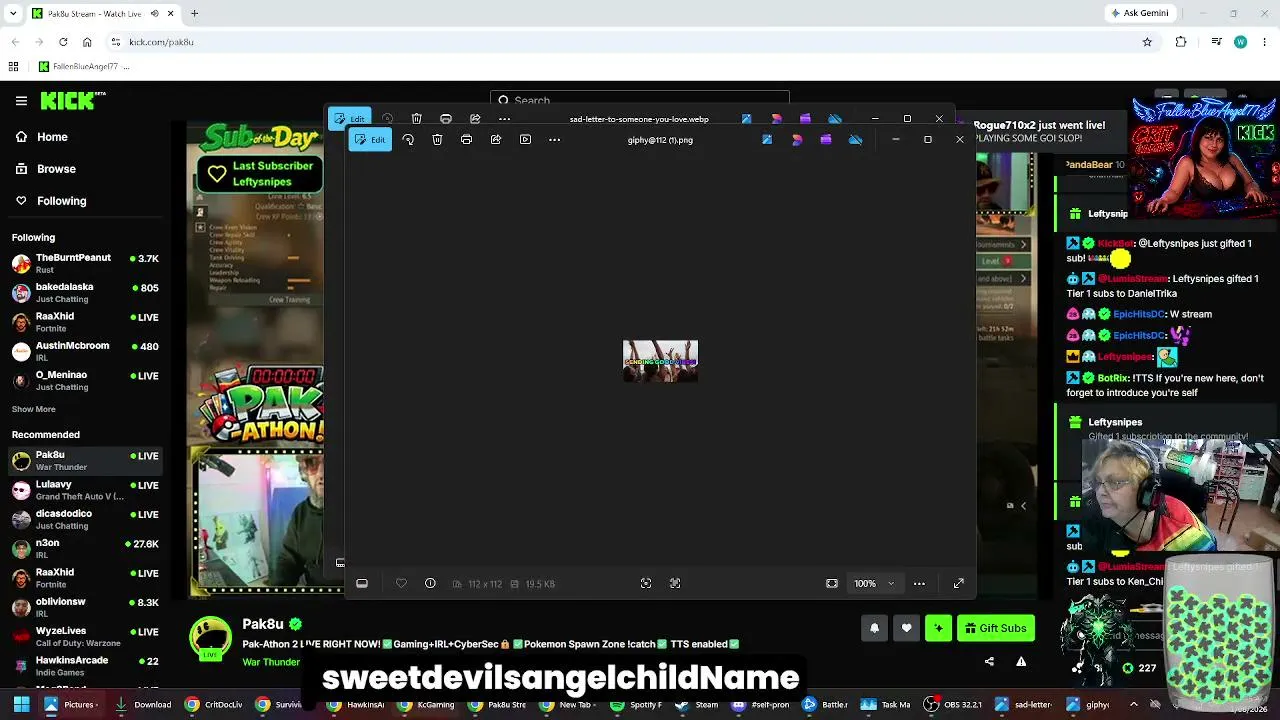Delete the sad-letter image in back window

pyautogui.click(x=416, y=119)
